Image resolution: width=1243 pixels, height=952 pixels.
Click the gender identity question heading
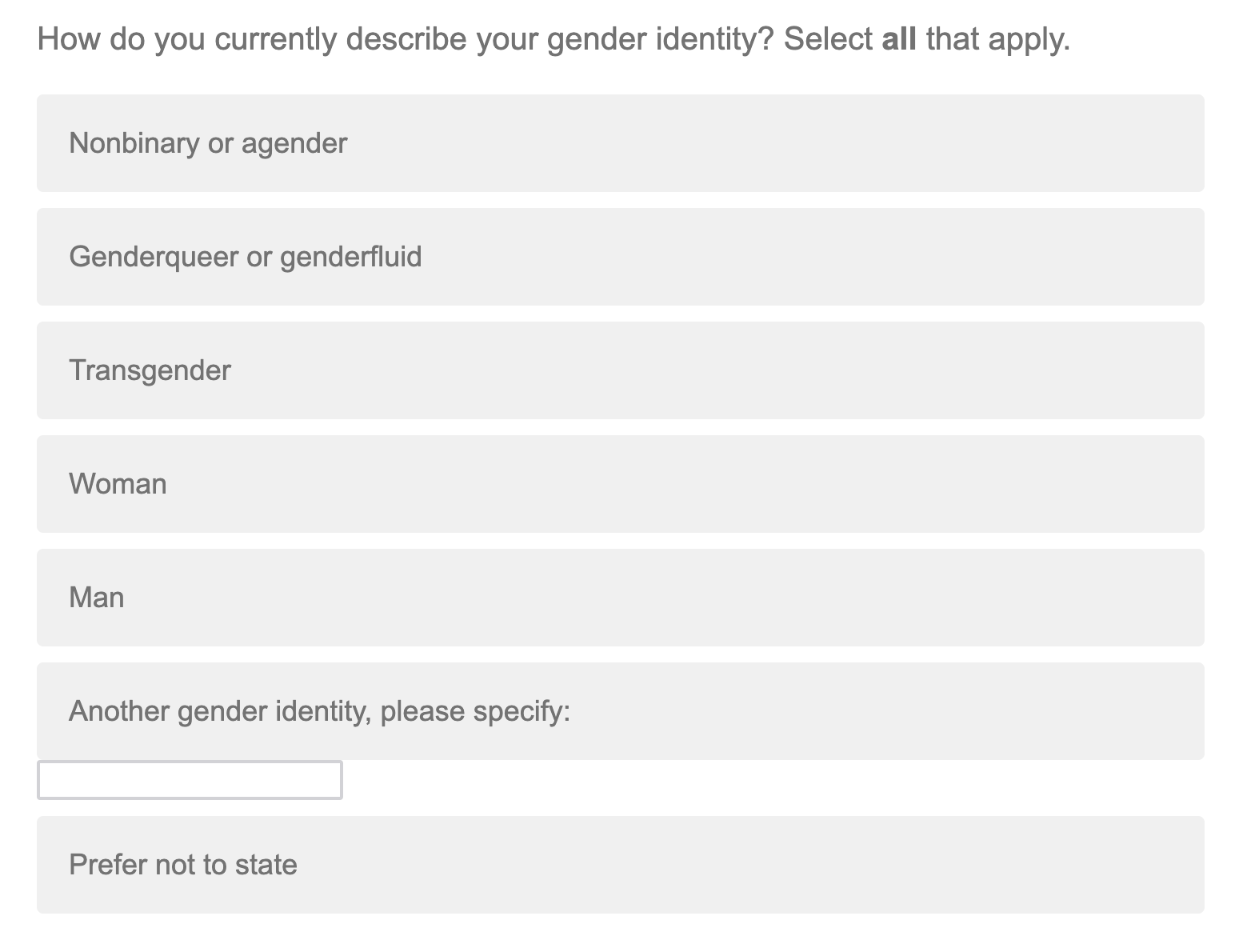(x=553, y=38)
